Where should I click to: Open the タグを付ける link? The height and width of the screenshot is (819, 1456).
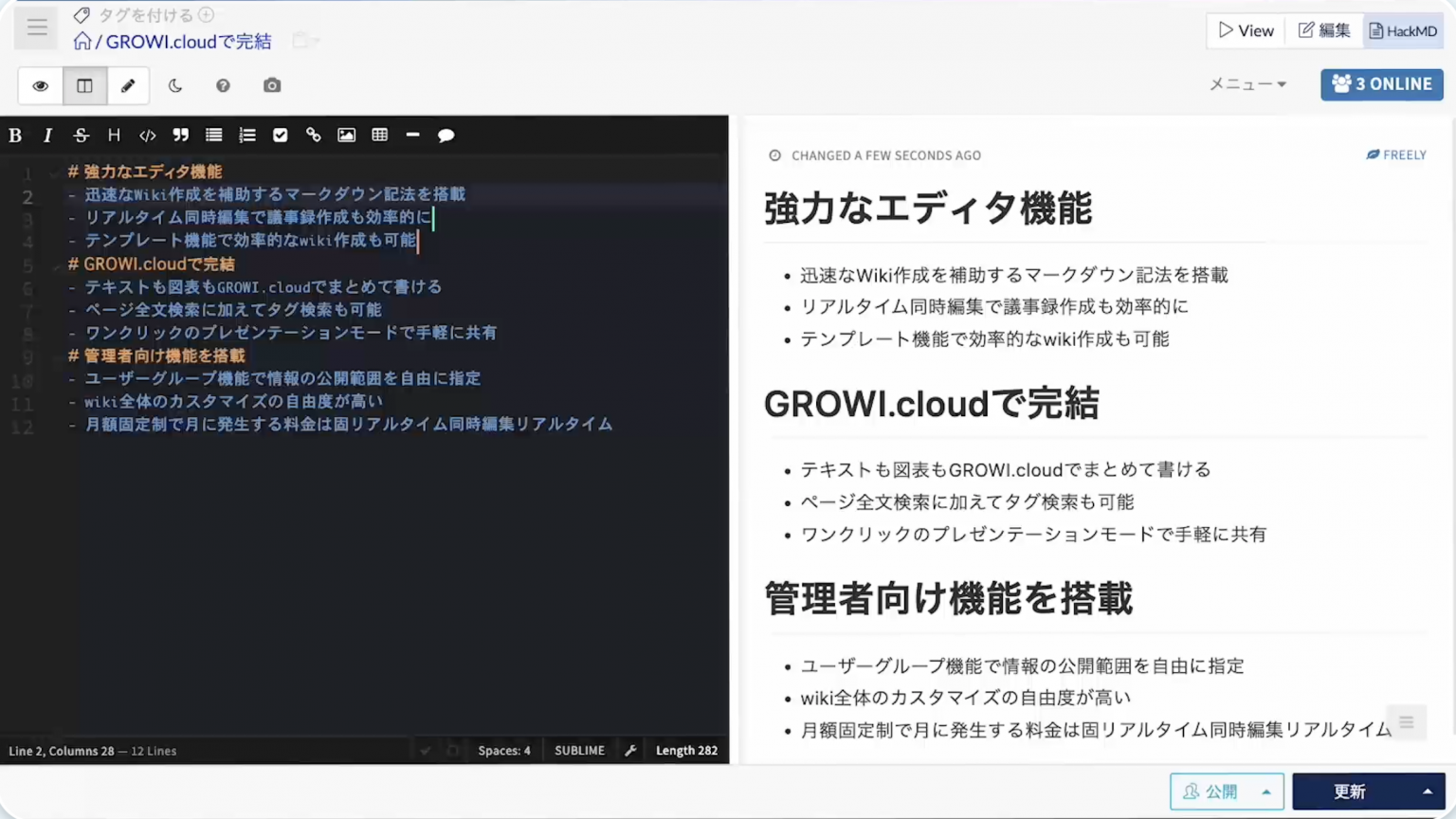click(142, 14)
